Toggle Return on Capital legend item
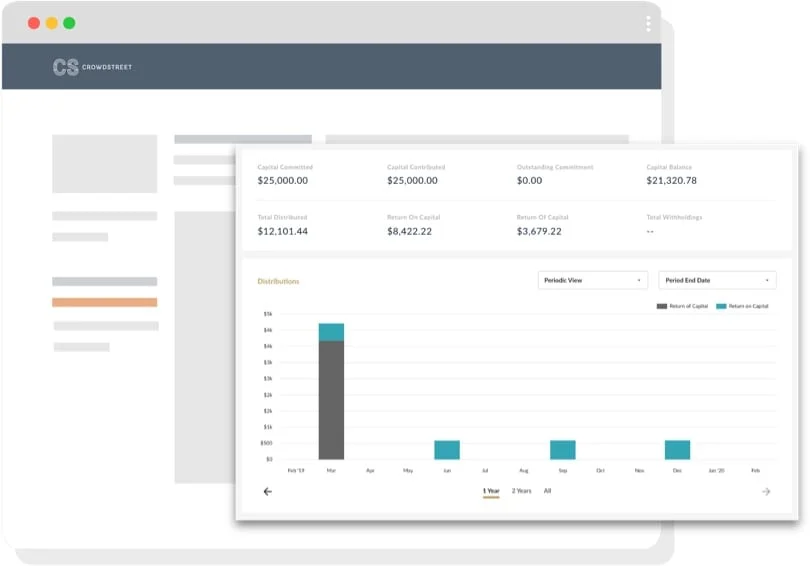 [744, 306]
